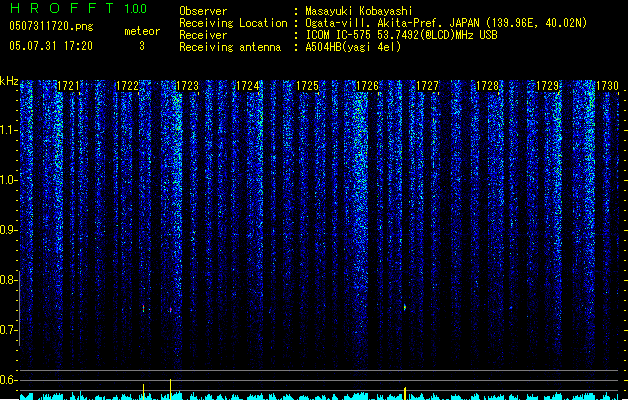Click the Observer name Masayuki Kobayashi
Viewport: 629px width, 400px height.
coord(359,11)
